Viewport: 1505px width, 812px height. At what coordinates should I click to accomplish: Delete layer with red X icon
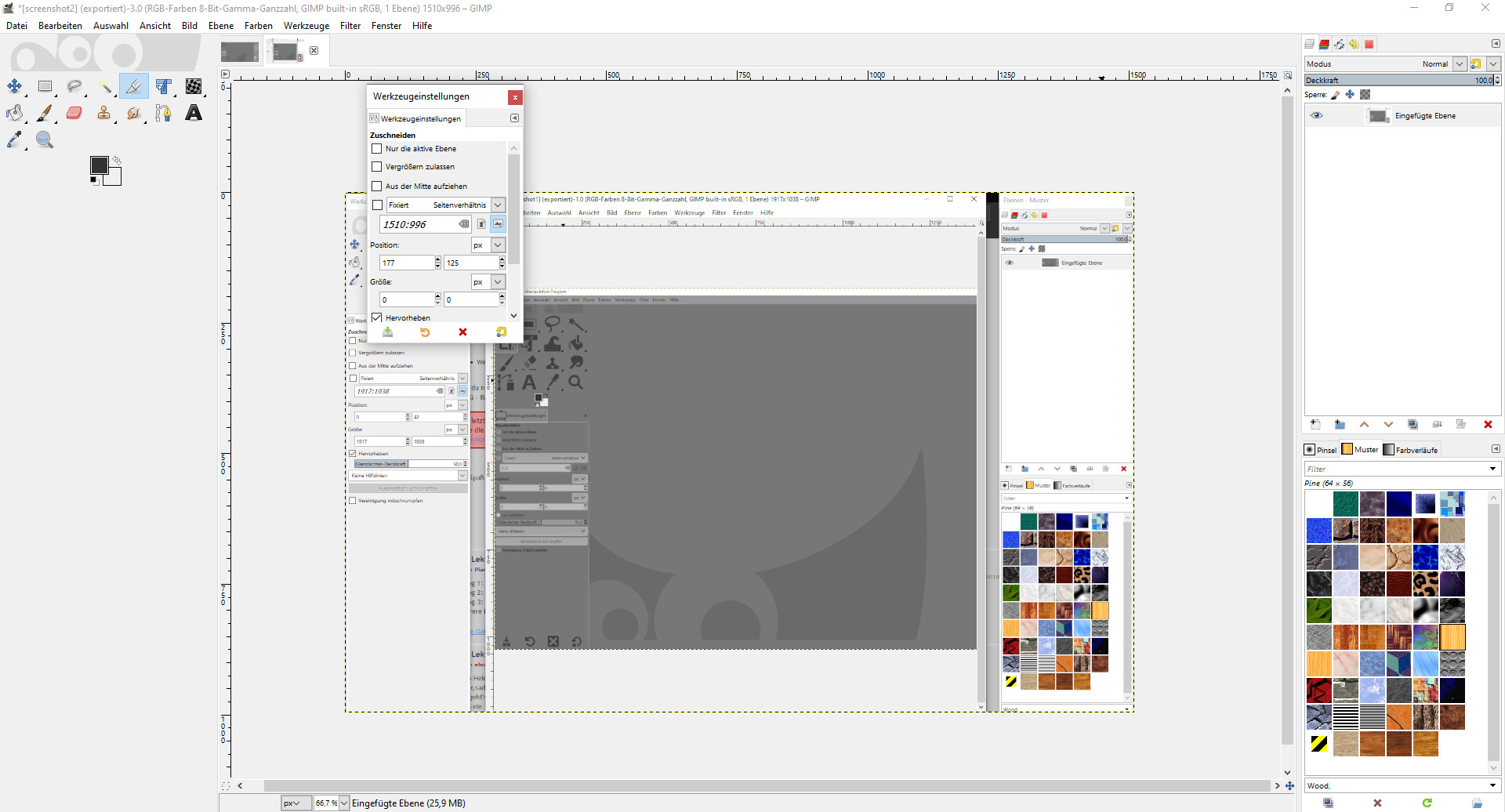coord(1487,425)
